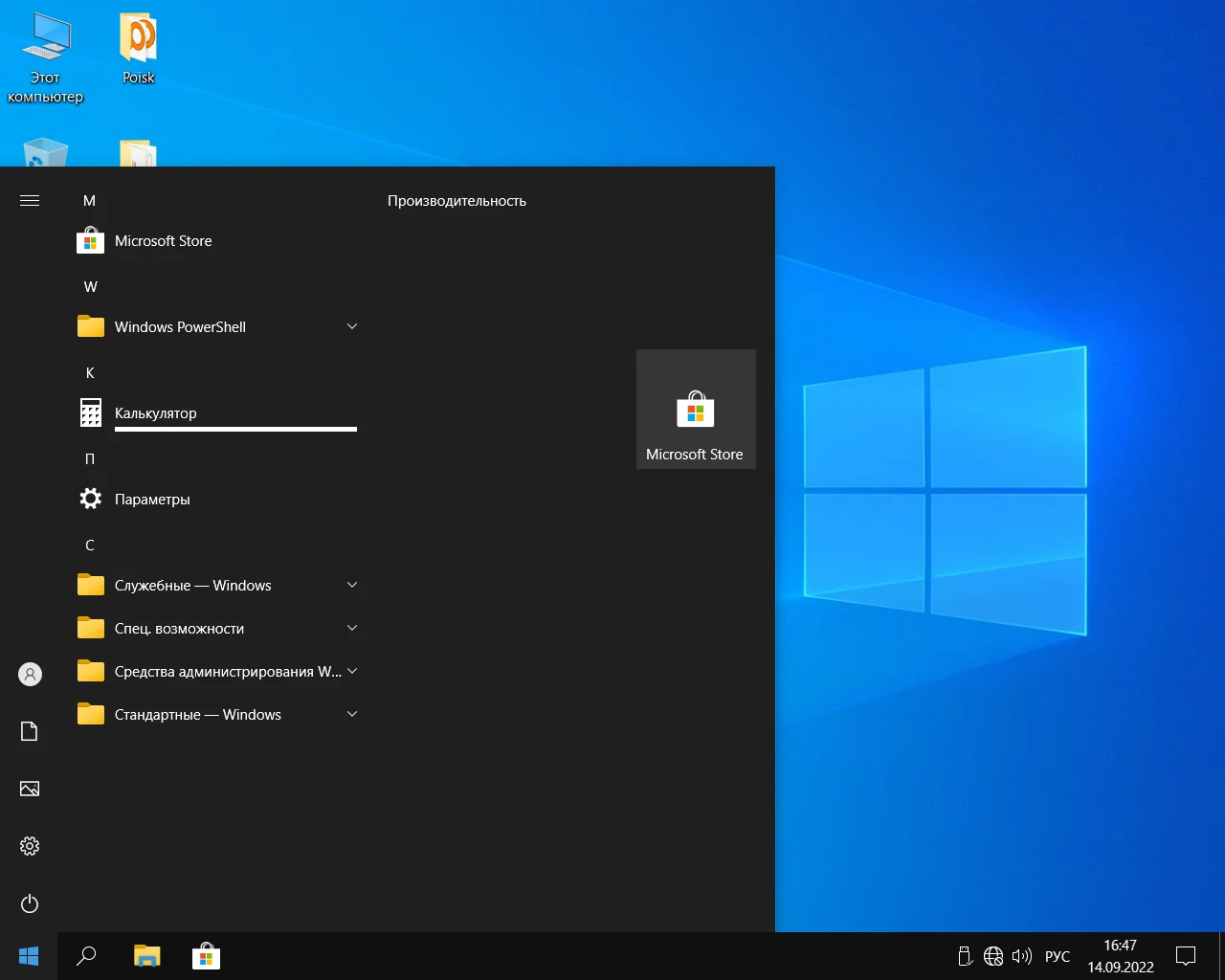Image resolution: width=1225 pixels, height=980 pixels.
Task: Click the Microsoft Store pinned tile
Action: click(x=696, y=410)
